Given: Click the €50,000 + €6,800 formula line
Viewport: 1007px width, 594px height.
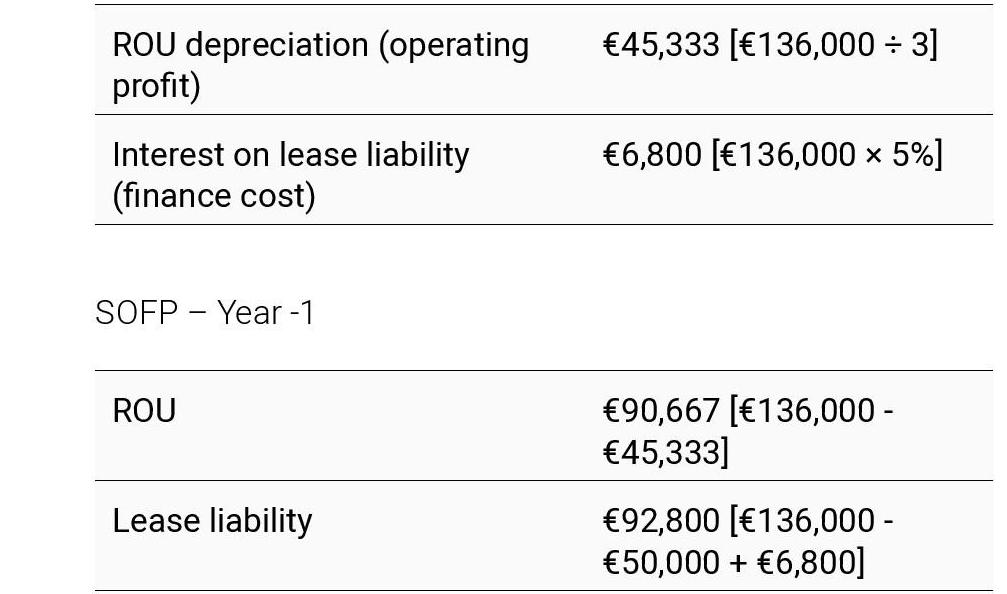Looking at the screenshot, I should tap(733, 562).
